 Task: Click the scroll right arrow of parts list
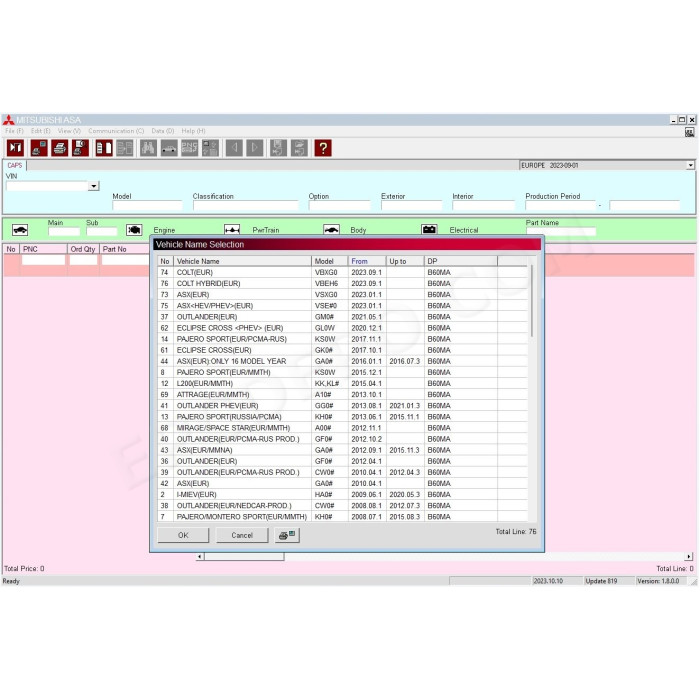(x=689, y=556)
